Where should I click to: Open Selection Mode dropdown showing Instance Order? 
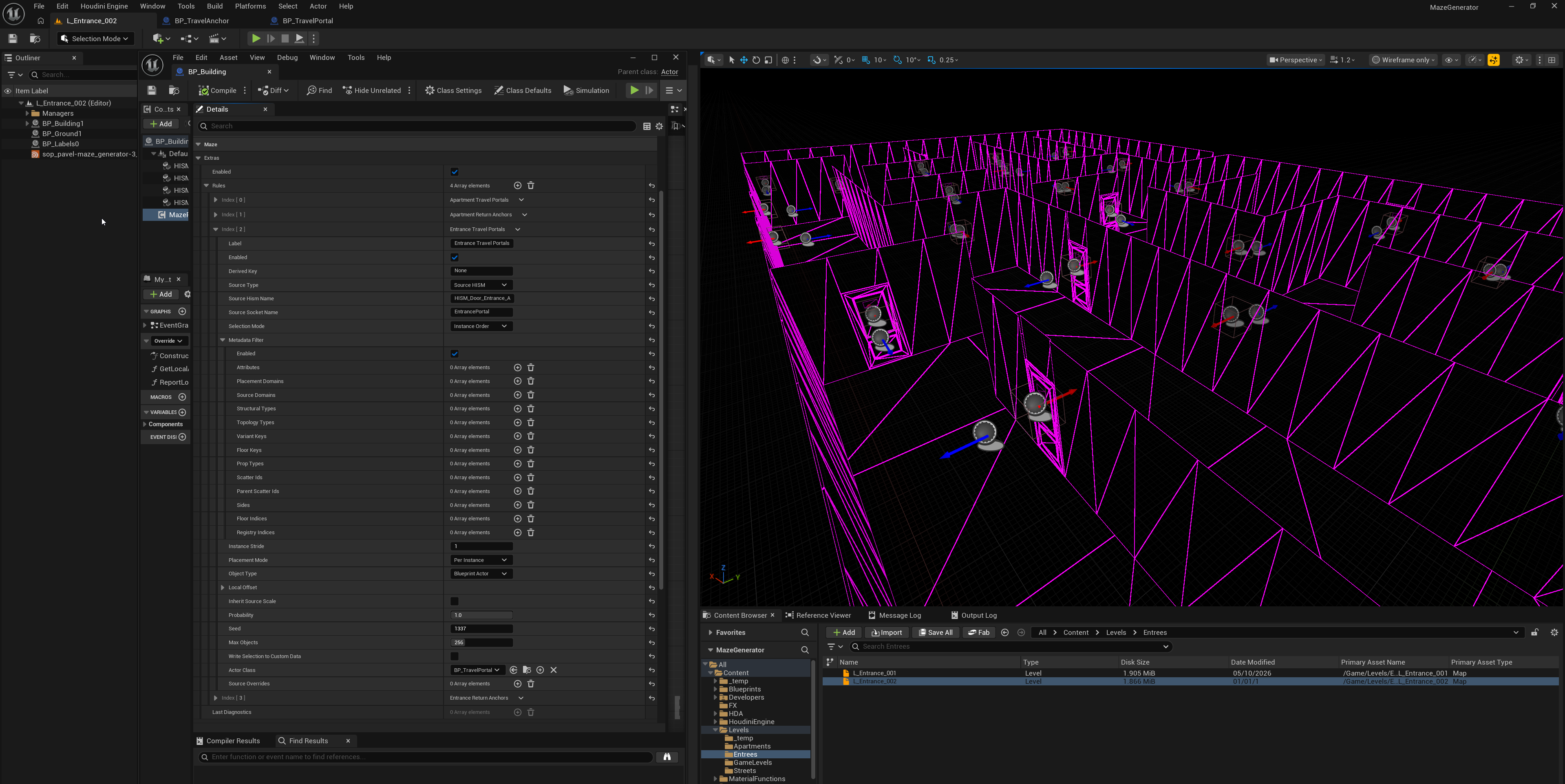coord(481,326)
